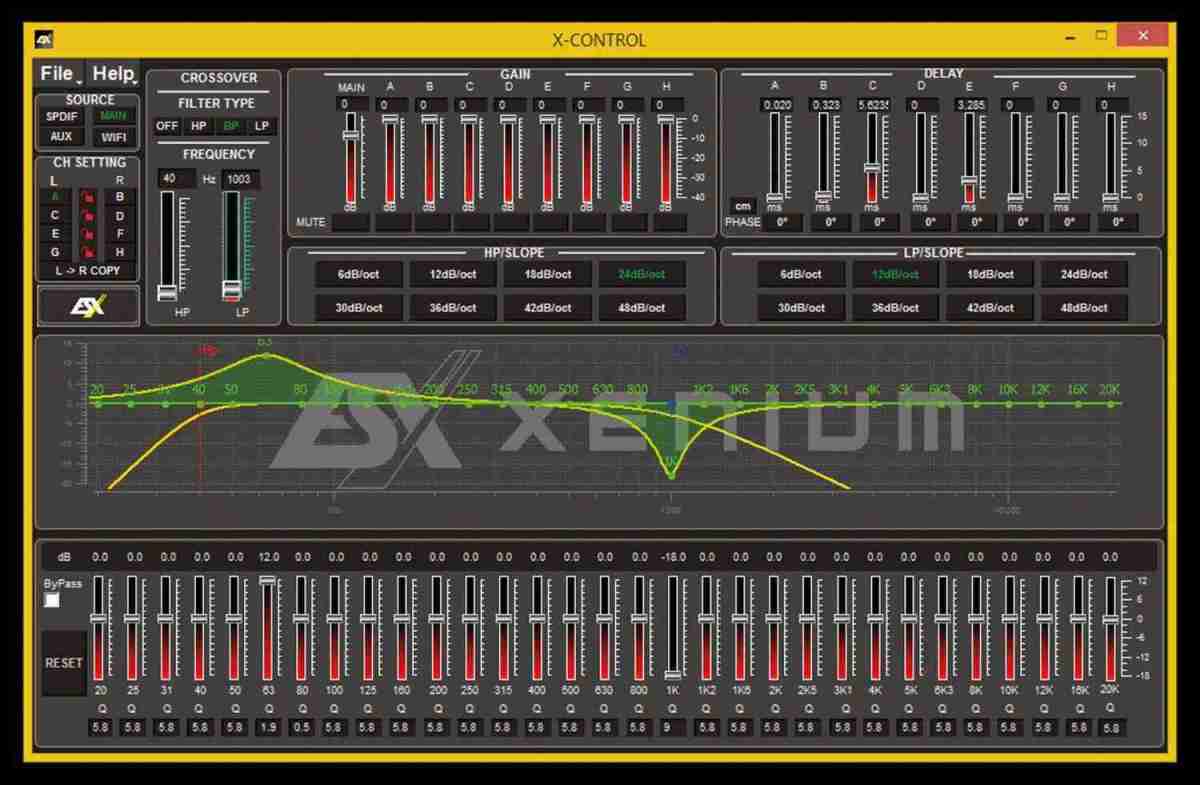Select AUX as source

[61, 137]
